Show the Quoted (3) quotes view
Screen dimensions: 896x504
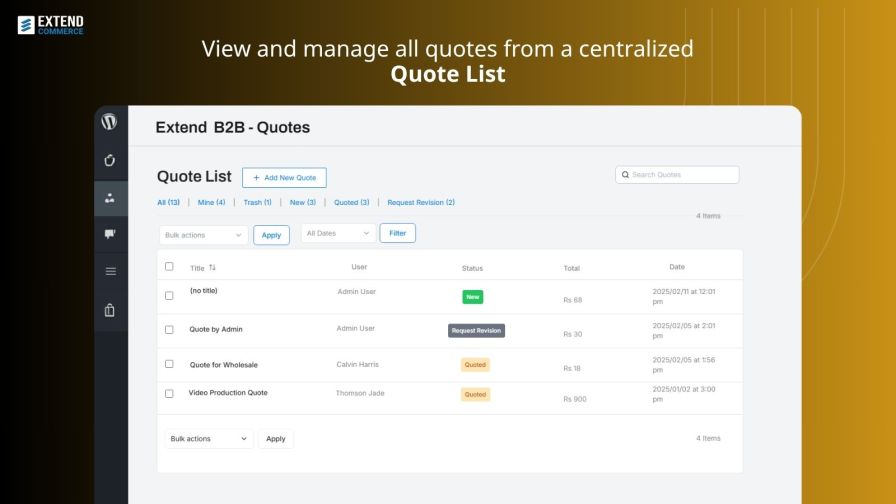click(x=351, y=202)
